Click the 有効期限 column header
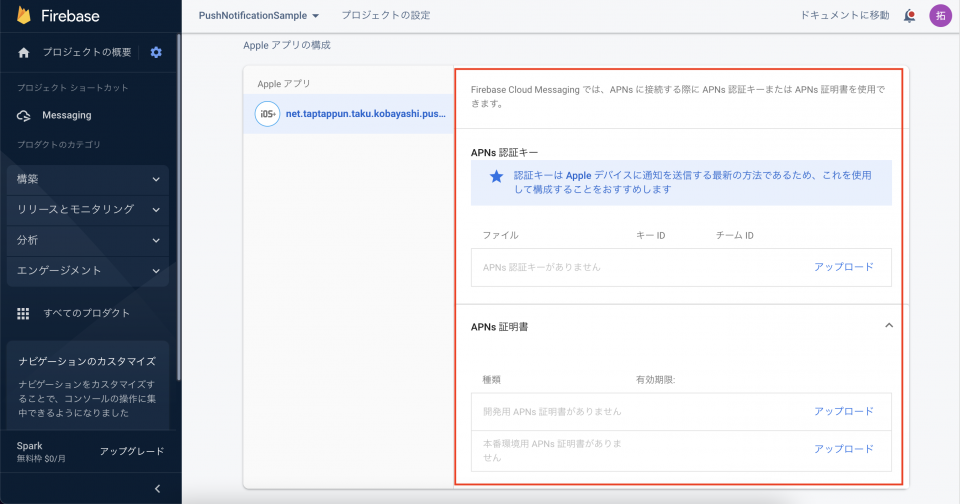 tap(656, 380)
